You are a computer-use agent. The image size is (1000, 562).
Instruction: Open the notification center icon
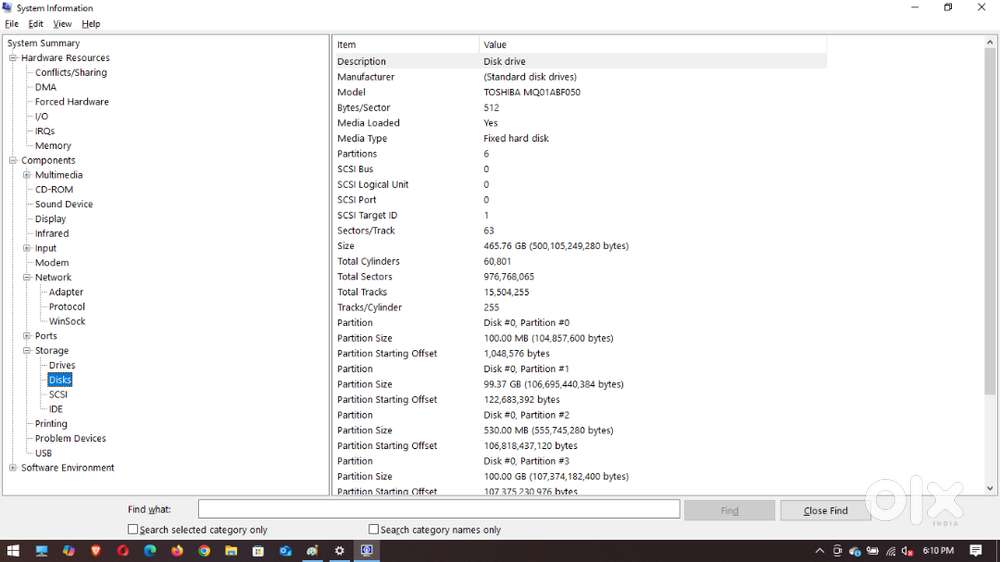click(x=976, y=551)
